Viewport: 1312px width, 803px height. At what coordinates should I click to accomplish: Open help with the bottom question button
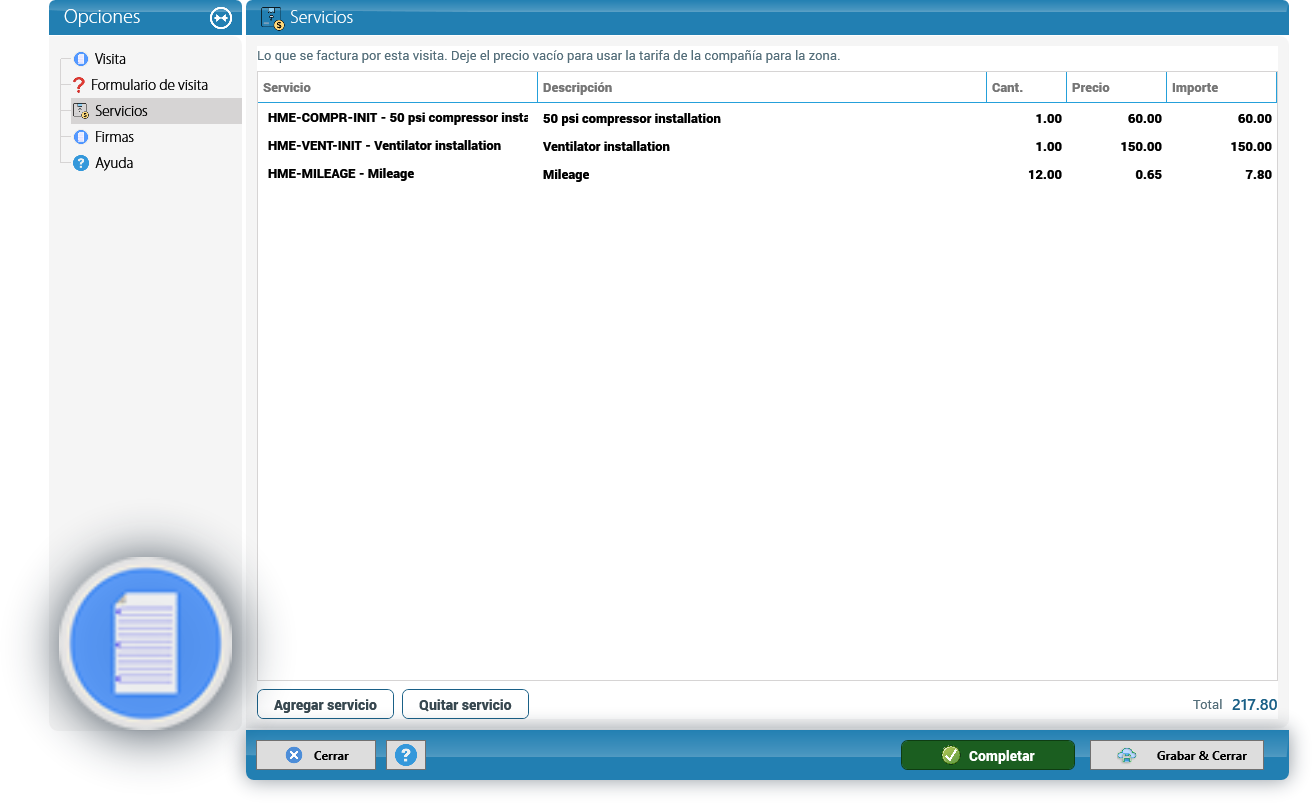[x=406, y=756]
